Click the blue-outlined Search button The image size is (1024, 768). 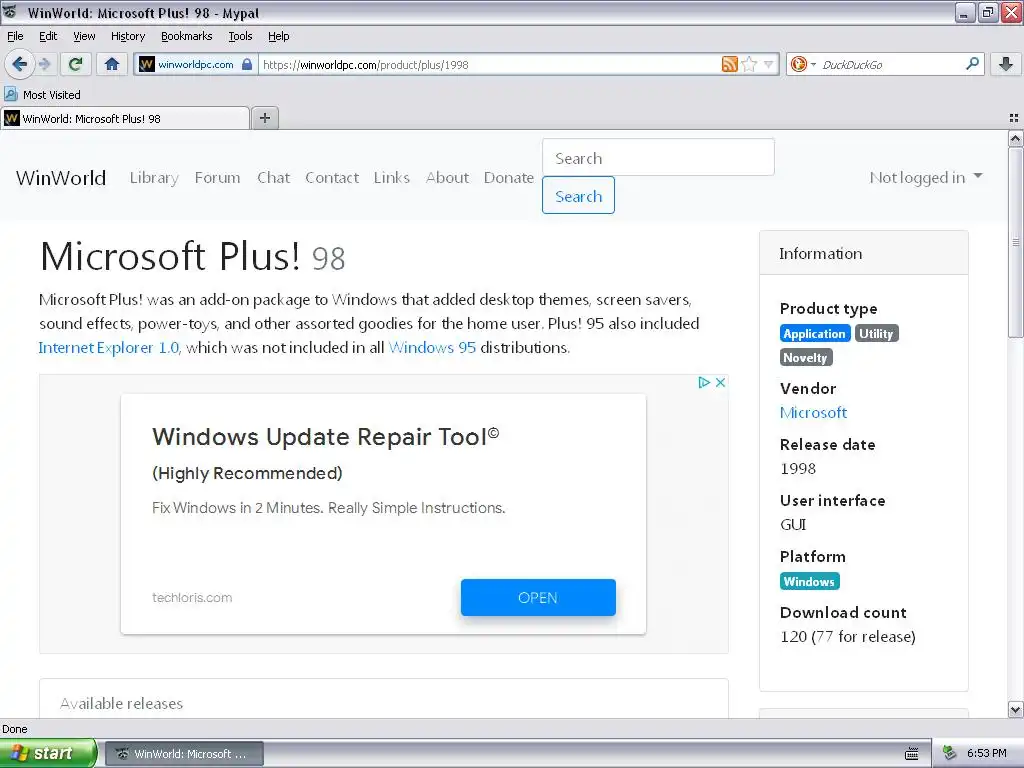578,195
